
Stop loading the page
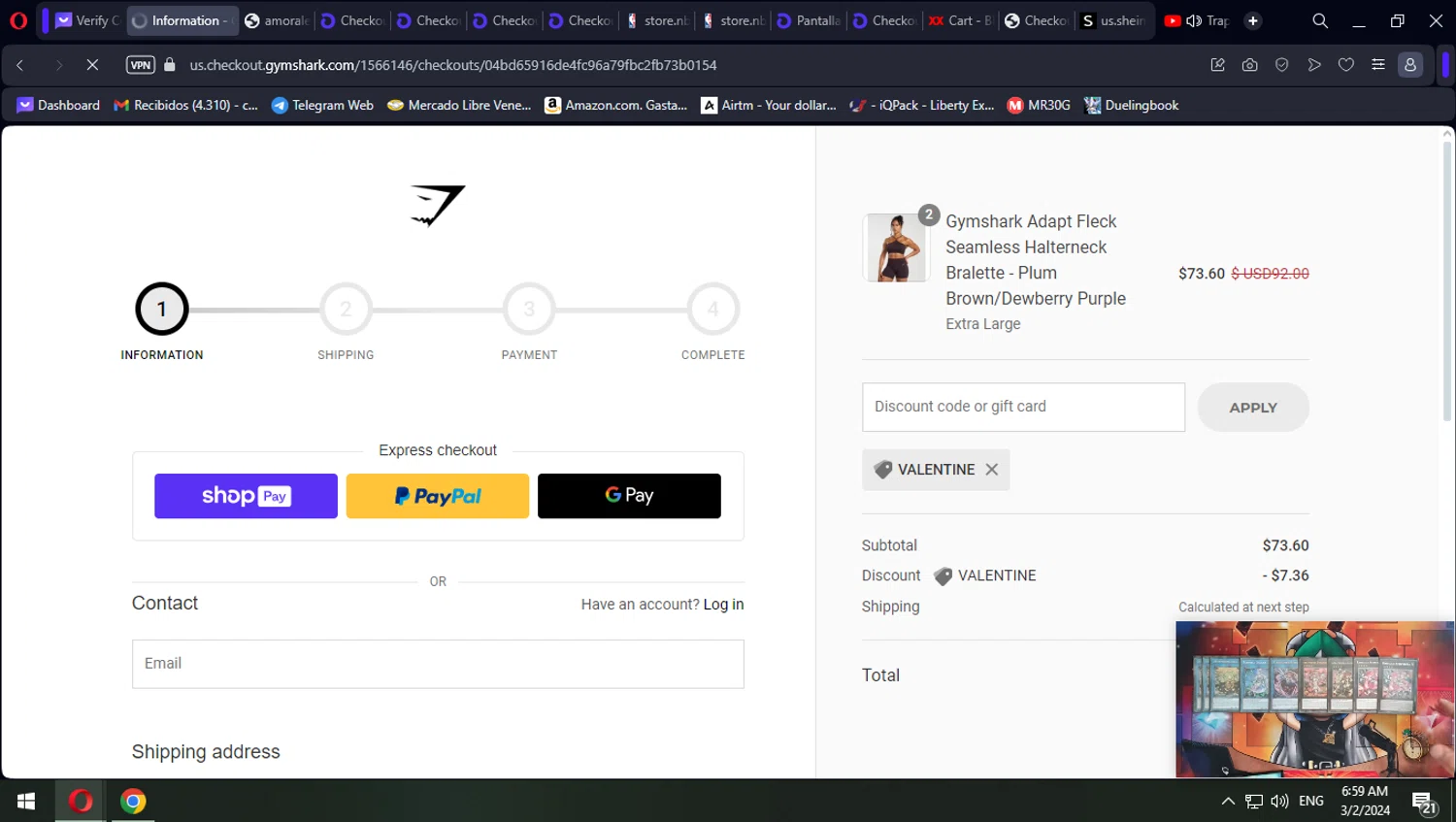click(92, 65)
